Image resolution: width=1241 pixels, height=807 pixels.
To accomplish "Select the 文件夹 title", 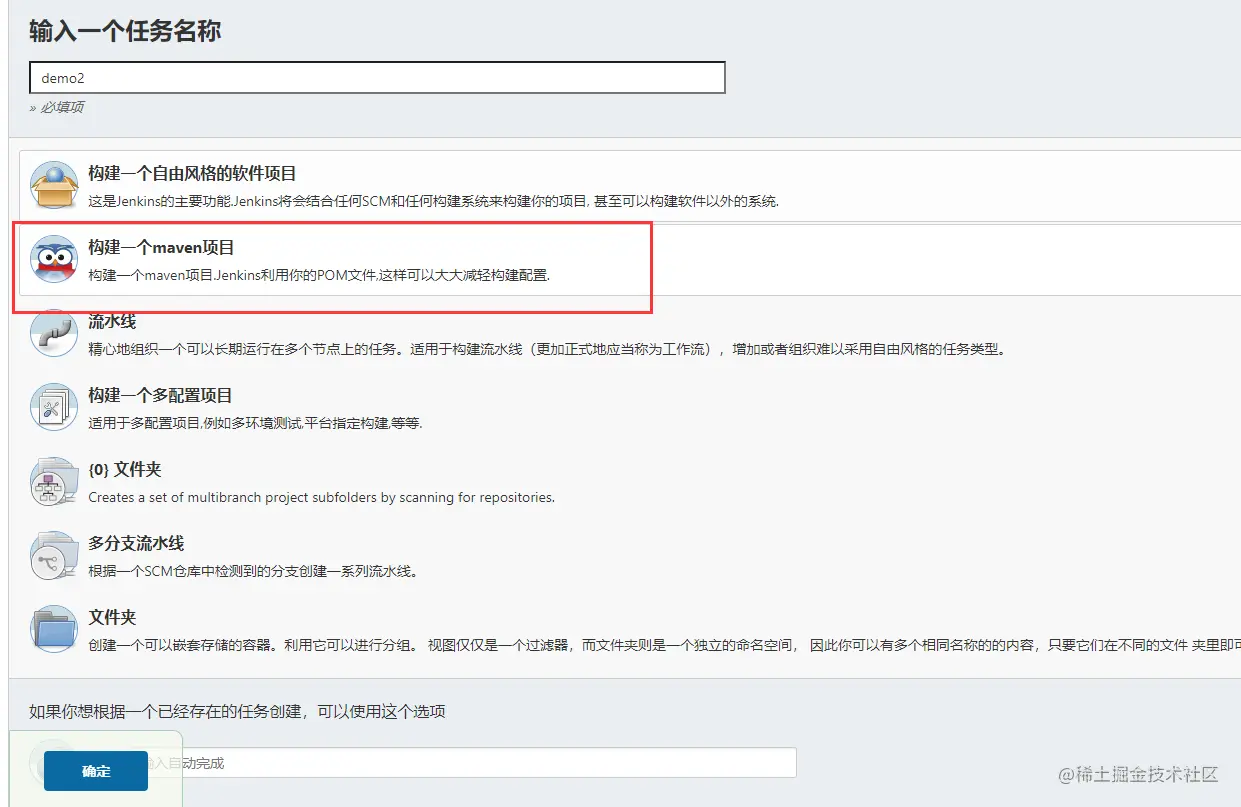I will tap(112, 618).
